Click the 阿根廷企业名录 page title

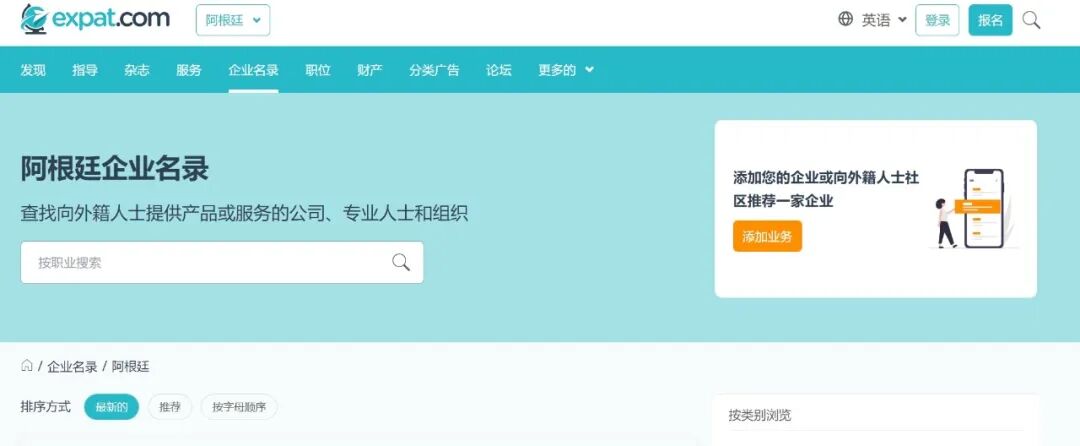(114, 169)
